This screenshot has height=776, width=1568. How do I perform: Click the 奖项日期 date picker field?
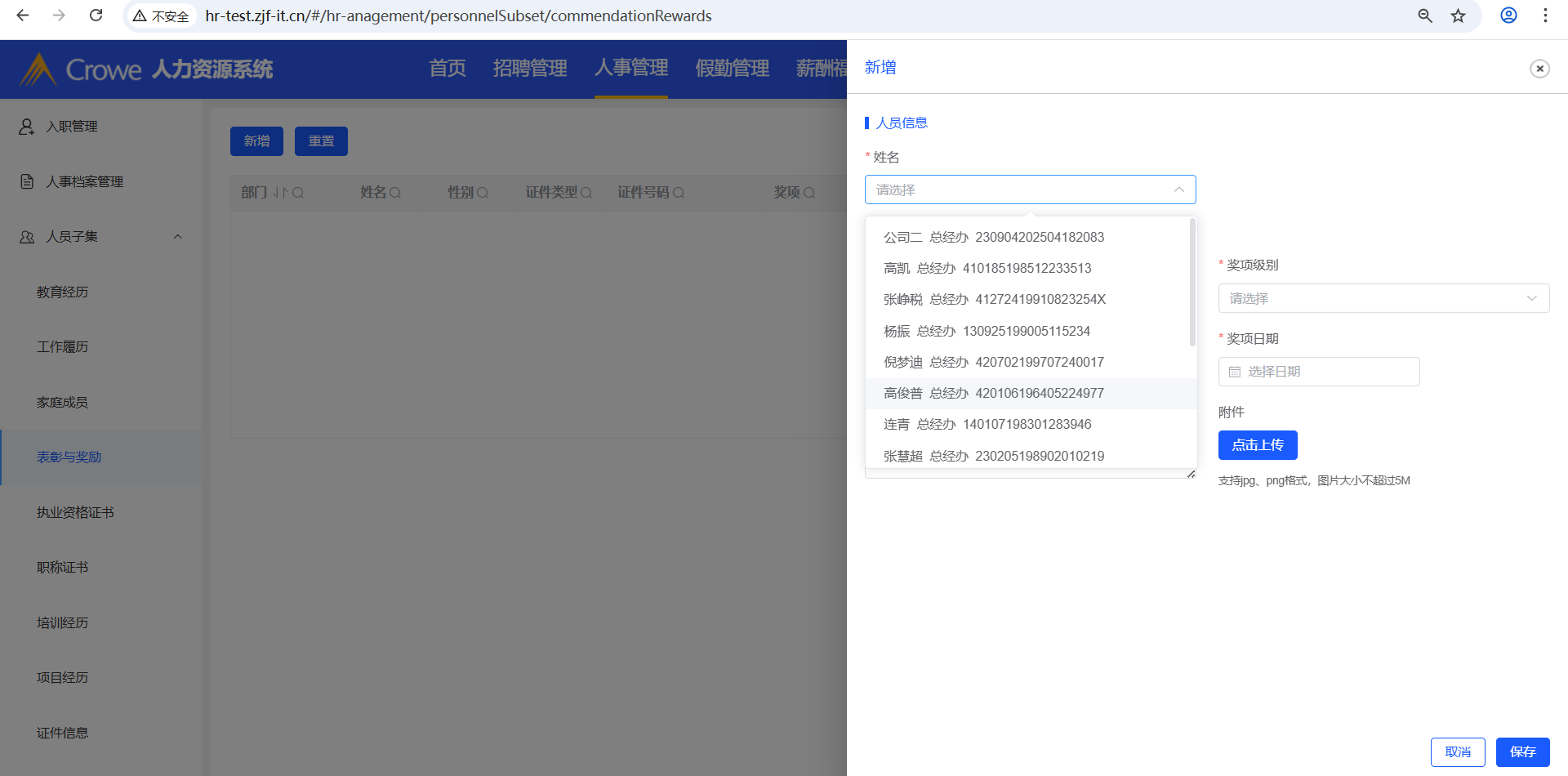1318,372
